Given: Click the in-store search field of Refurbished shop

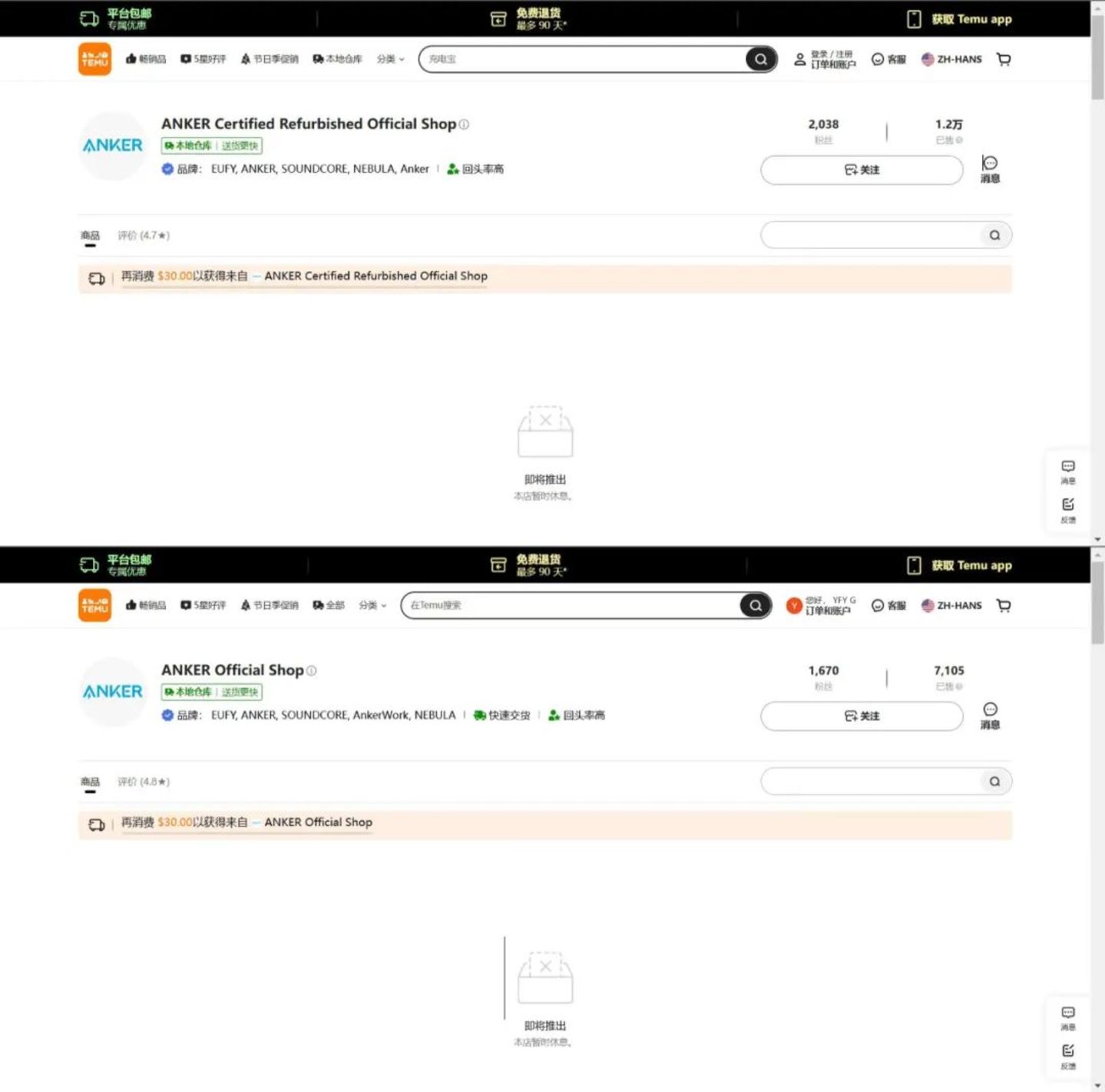Looking at the screenshot, I should coord(872,236).
